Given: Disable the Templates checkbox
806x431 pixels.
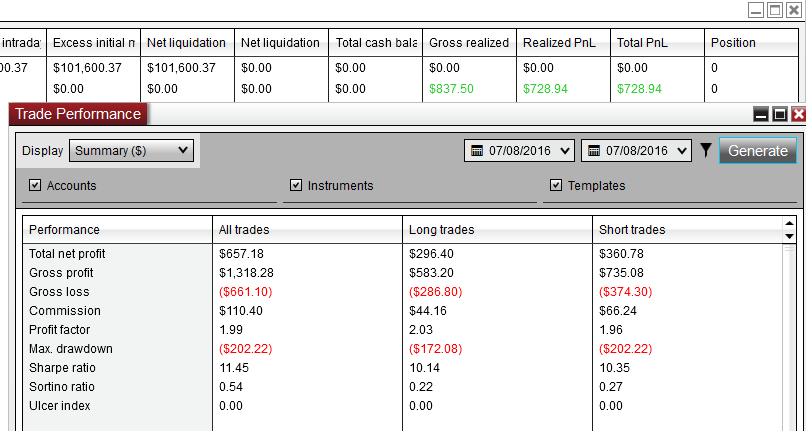Looking at the screenshot, I should pos(556,185).
